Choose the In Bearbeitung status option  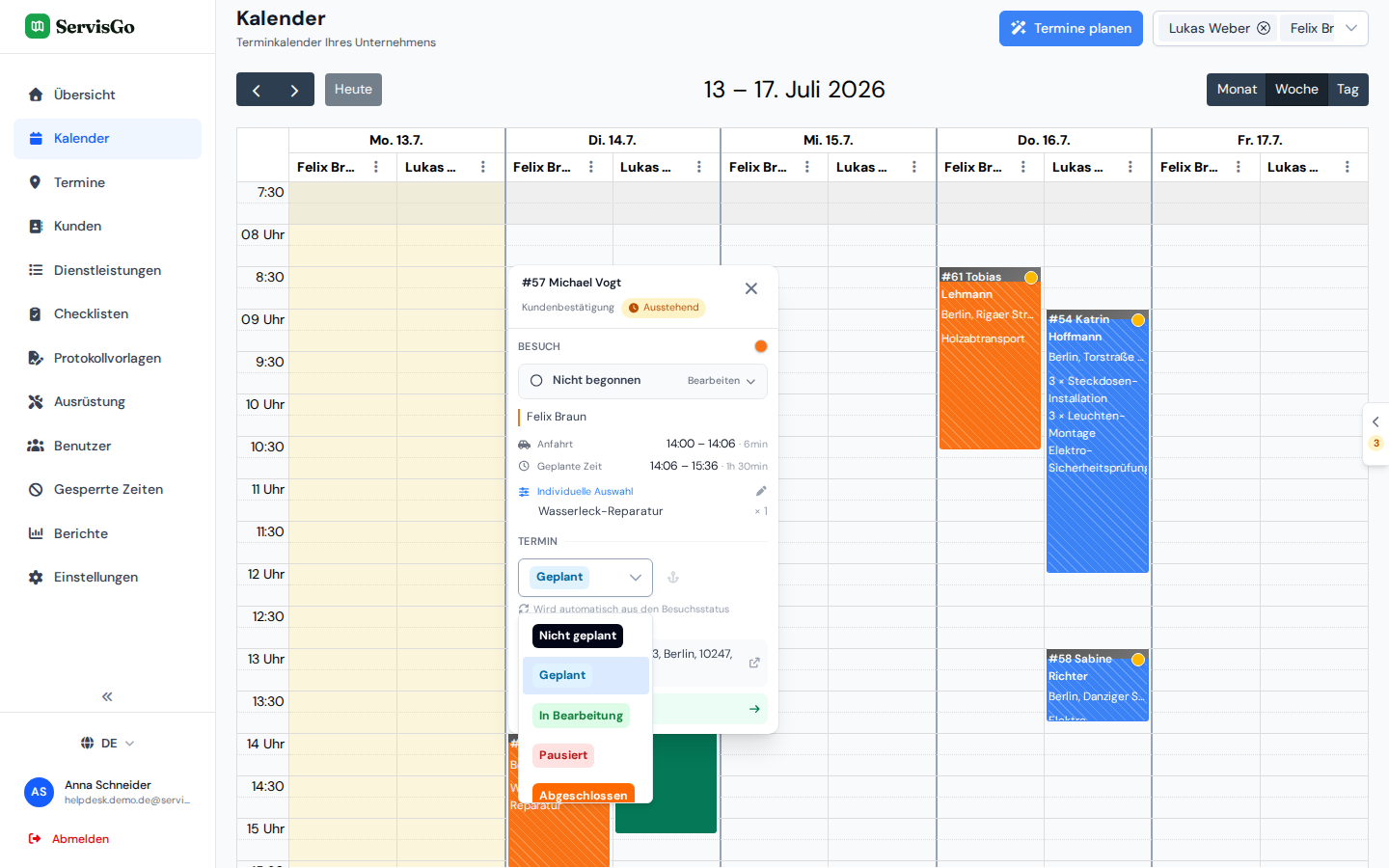pyautogui.click(x=581, y=716)
